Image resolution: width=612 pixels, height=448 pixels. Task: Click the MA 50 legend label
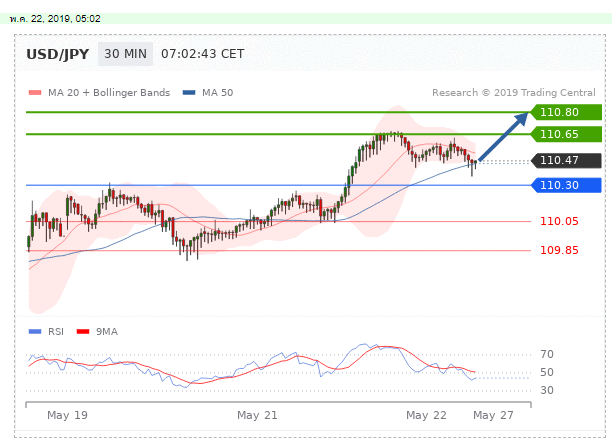click(x=217, y=93)
